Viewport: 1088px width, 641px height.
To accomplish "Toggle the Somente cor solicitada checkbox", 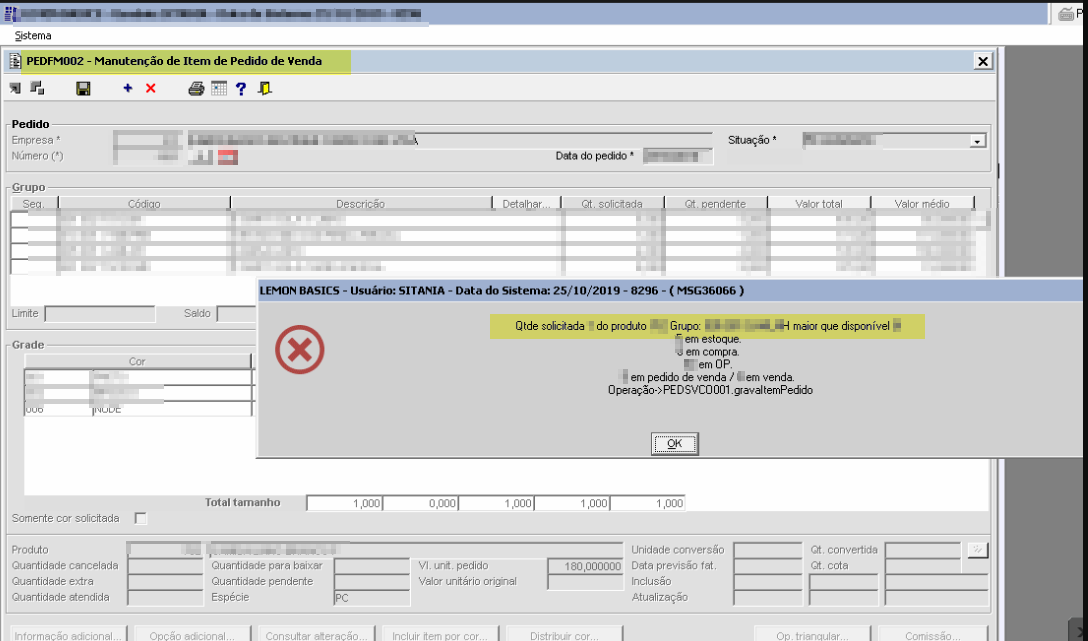I will click(141, 518).
